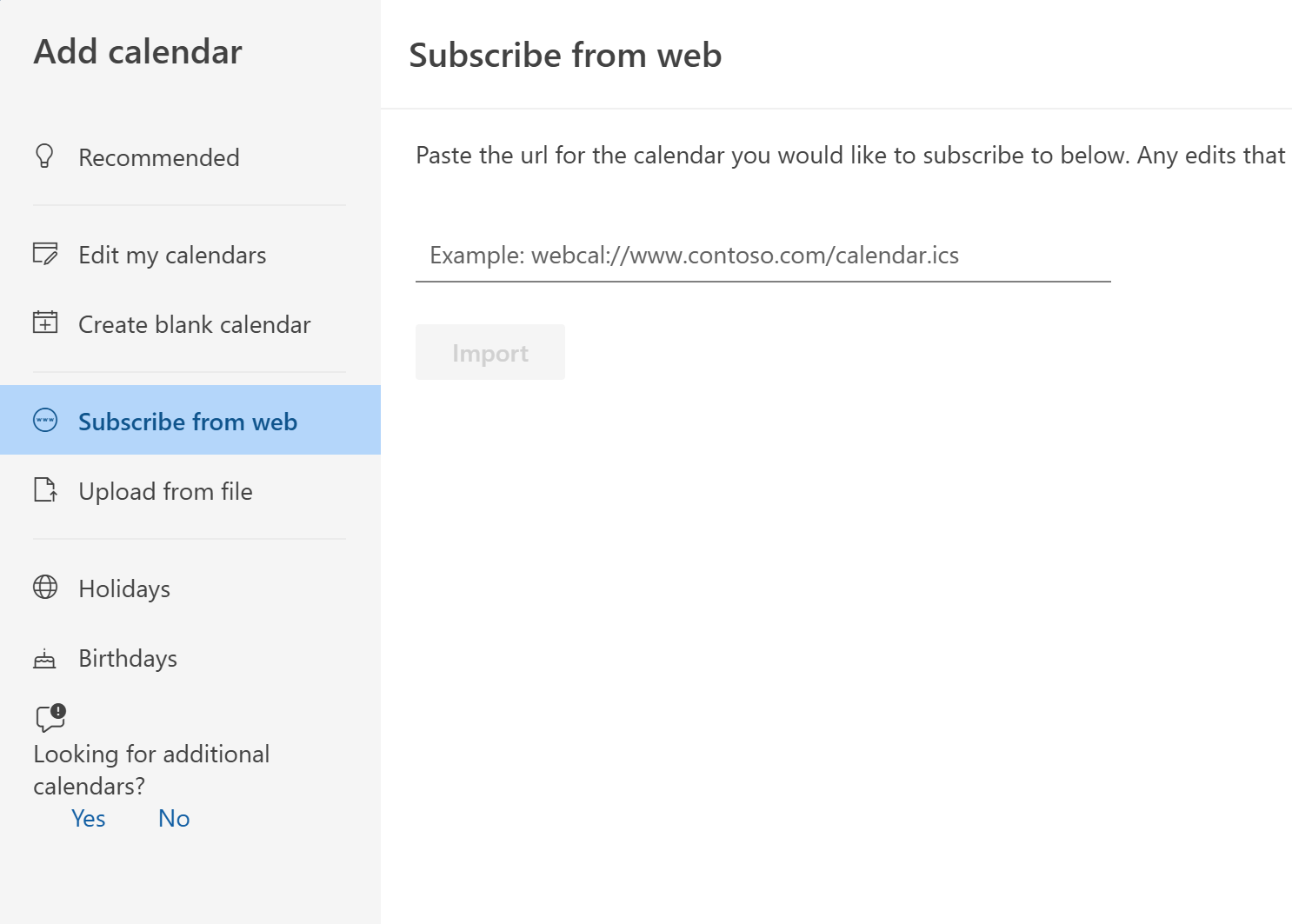Click the plus-calendar icon for Create blank calendar
This screenshot has height=924, width=1292.
45,323
